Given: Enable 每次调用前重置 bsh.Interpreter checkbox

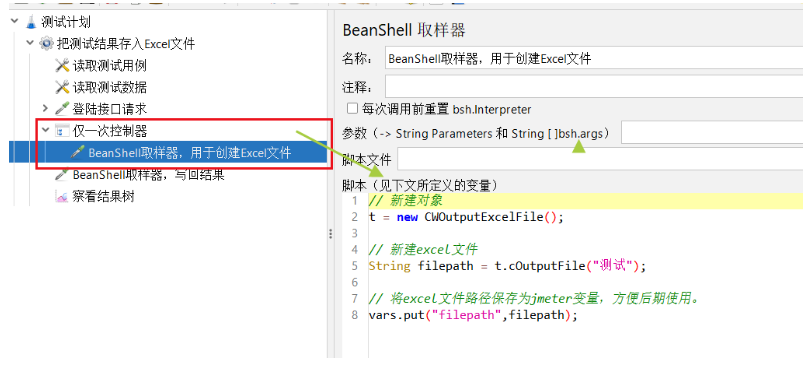Looking at the screenshot, I should (352, 109).
